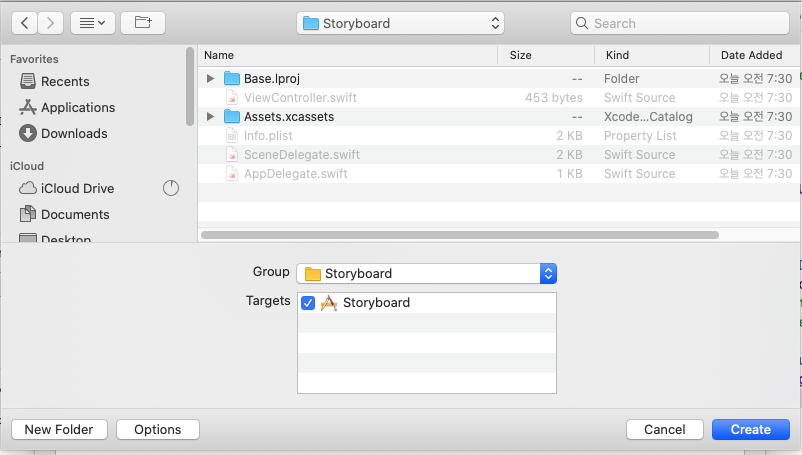Open the Storyboard location popup at top

click(x=400, y=23)
